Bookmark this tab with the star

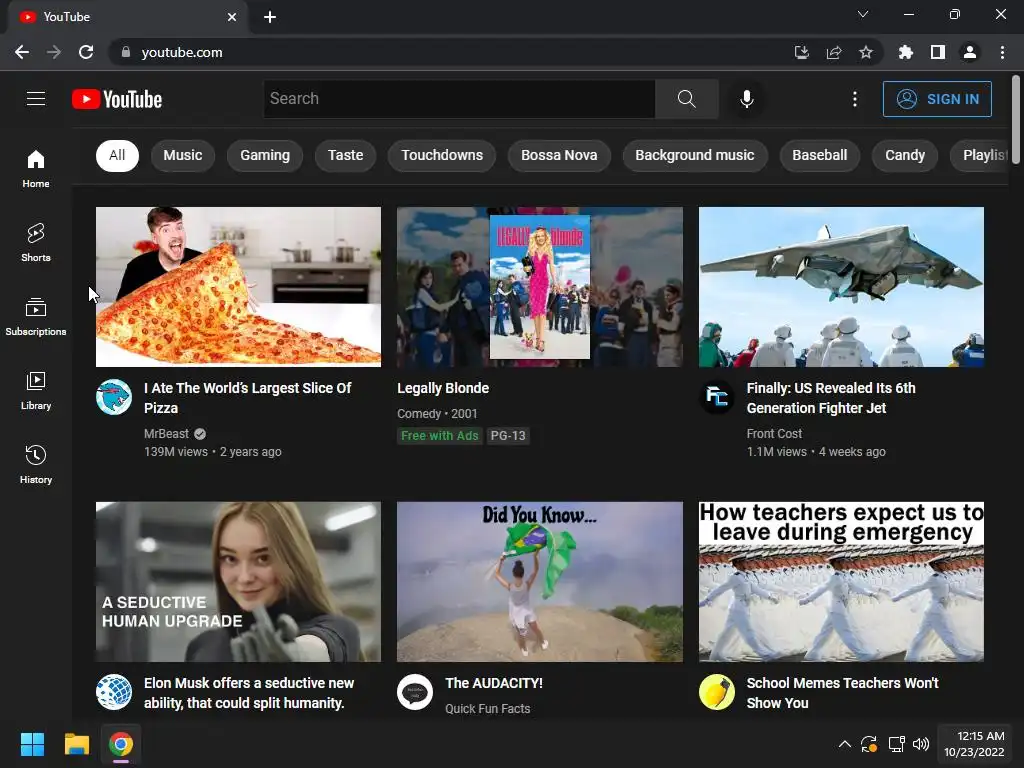pos(866,52)
